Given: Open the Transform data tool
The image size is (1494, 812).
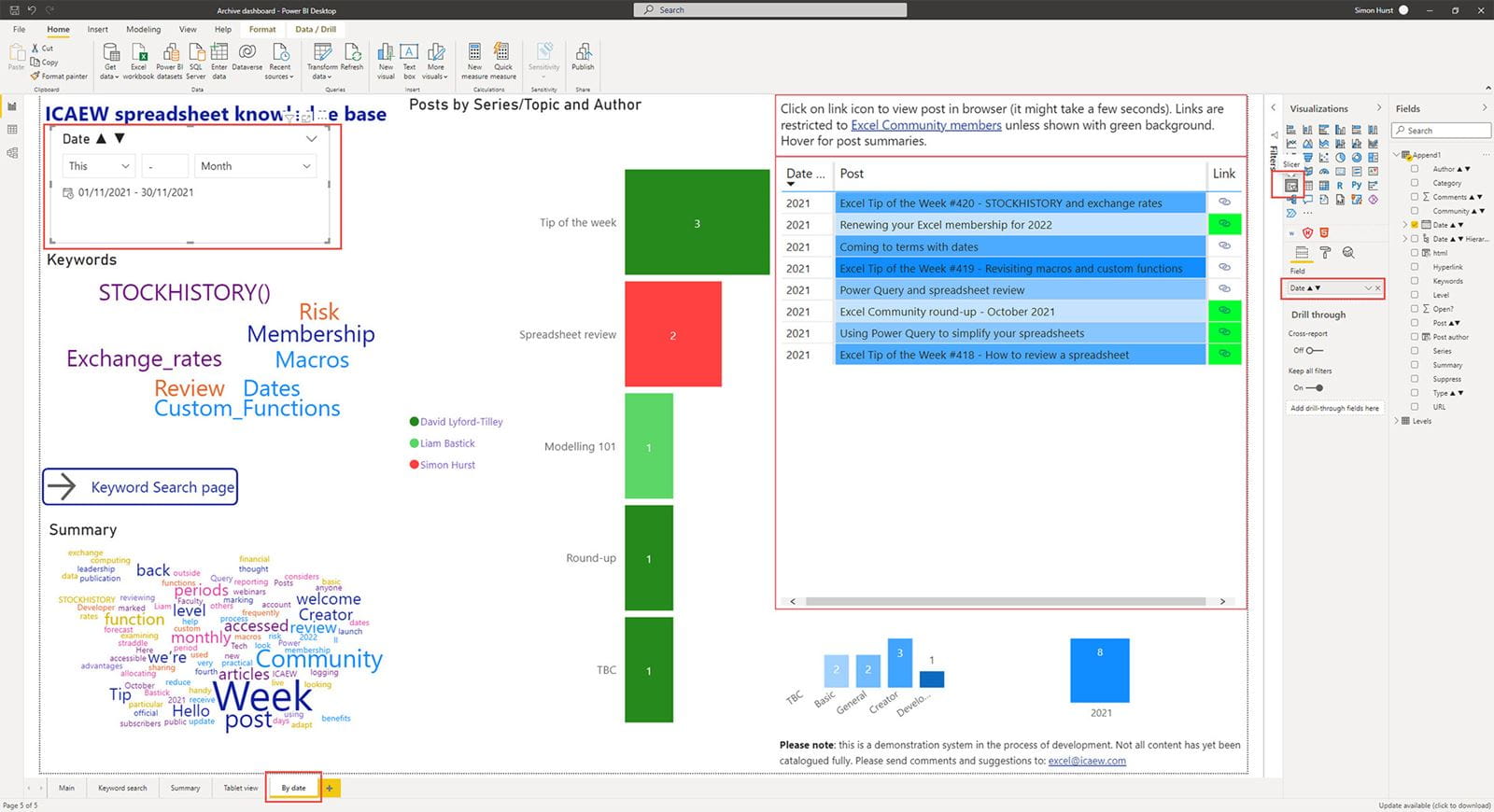Looking at the screenshot, I should (x=322, y=58).
